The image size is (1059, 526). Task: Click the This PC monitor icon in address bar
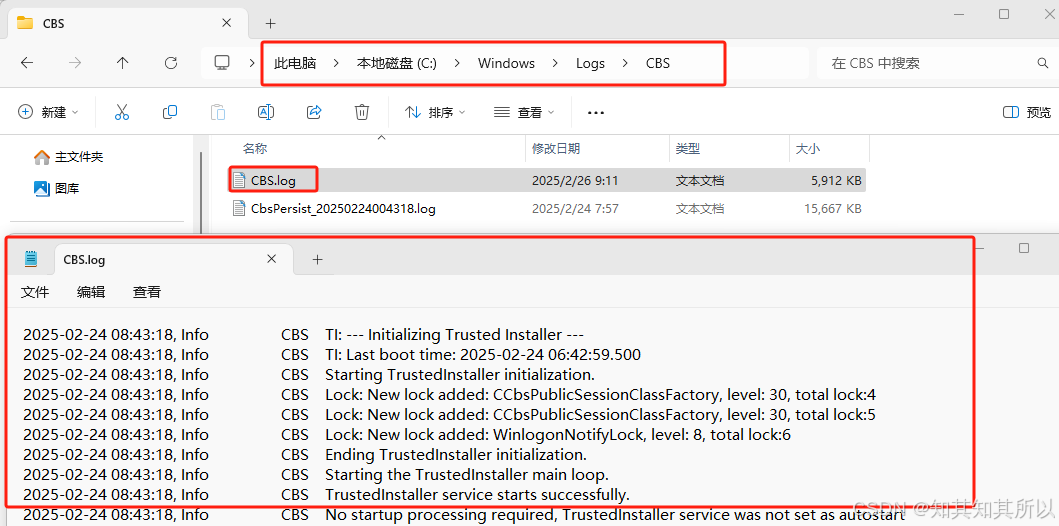pos(222,63)
